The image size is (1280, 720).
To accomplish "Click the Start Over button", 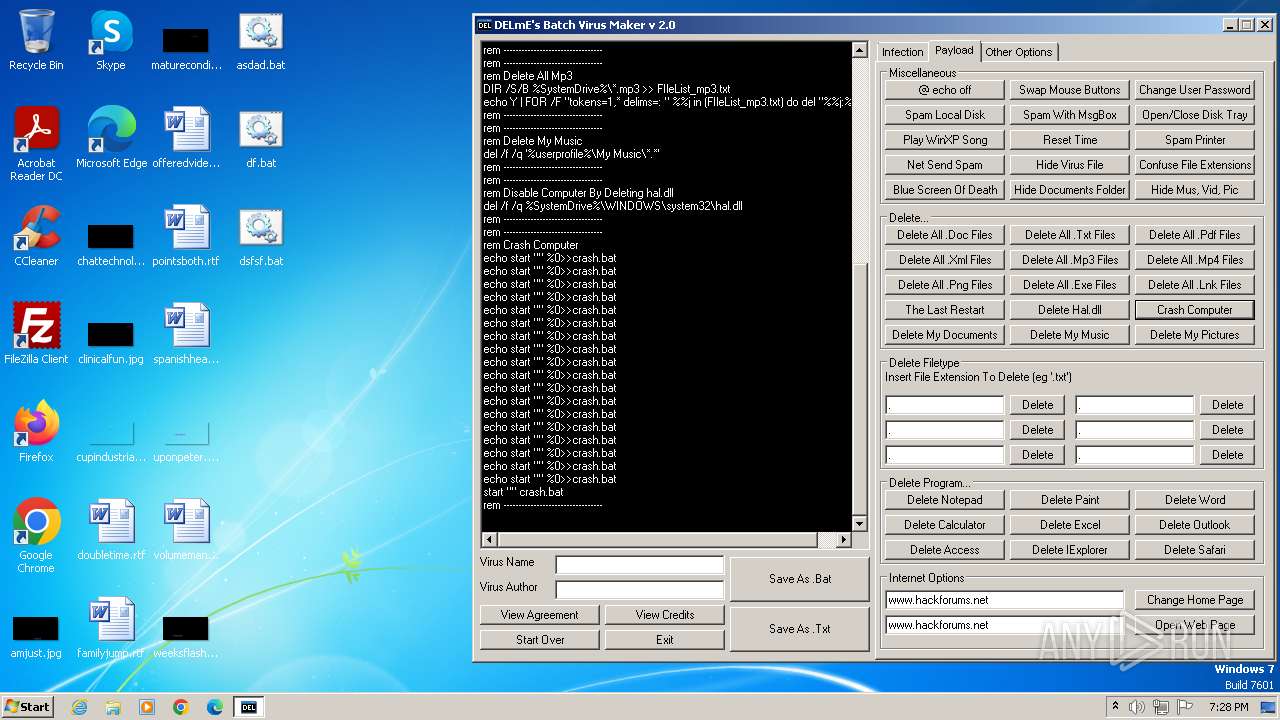I will (540, 640).
